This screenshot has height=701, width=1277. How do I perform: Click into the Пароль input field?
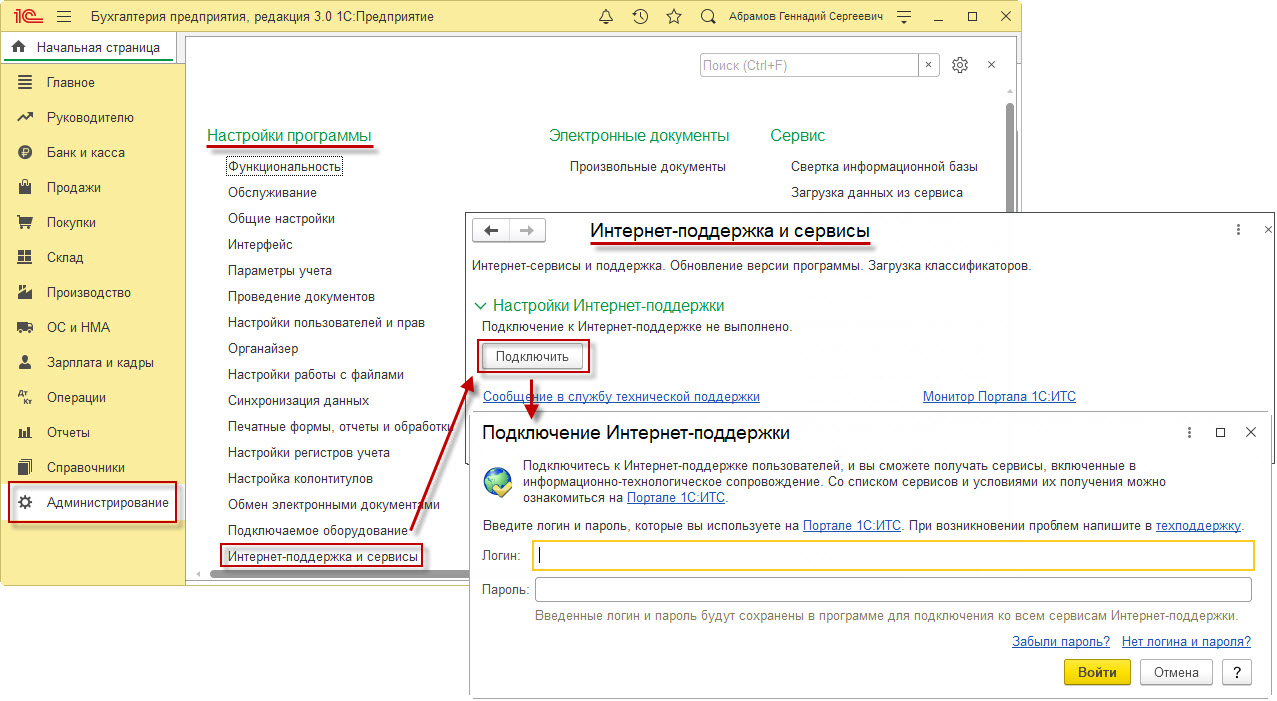click(892, 589)
